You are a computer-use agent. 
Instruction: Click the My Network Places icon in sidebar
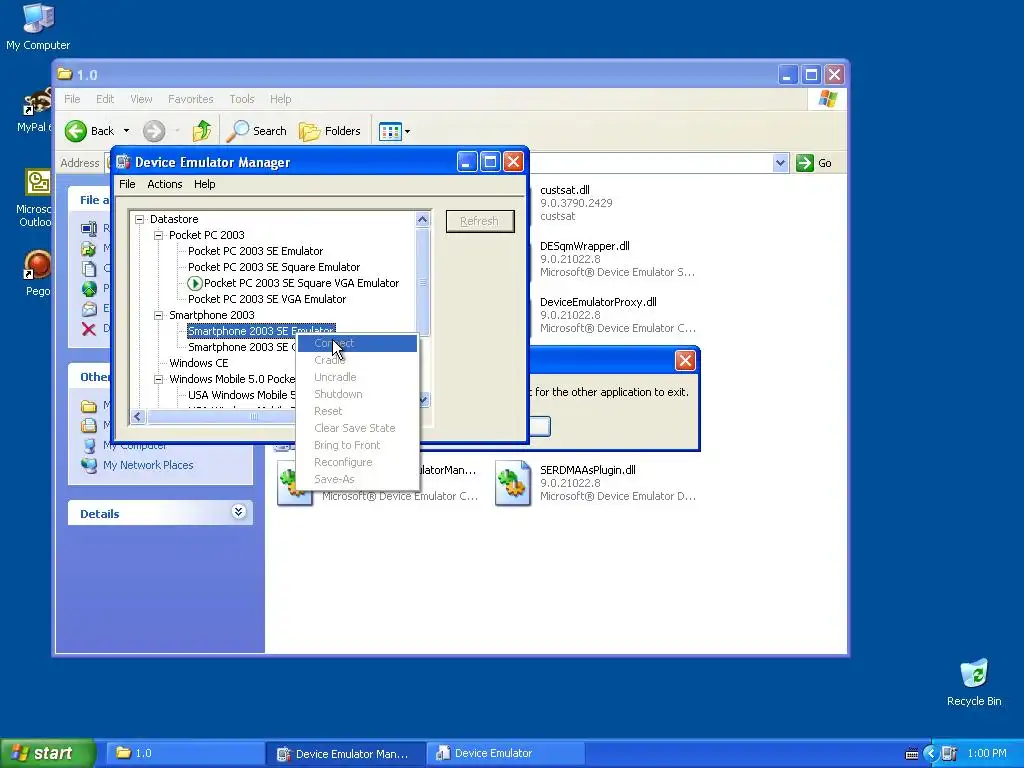pyautogui.click(x=89, y=465)
